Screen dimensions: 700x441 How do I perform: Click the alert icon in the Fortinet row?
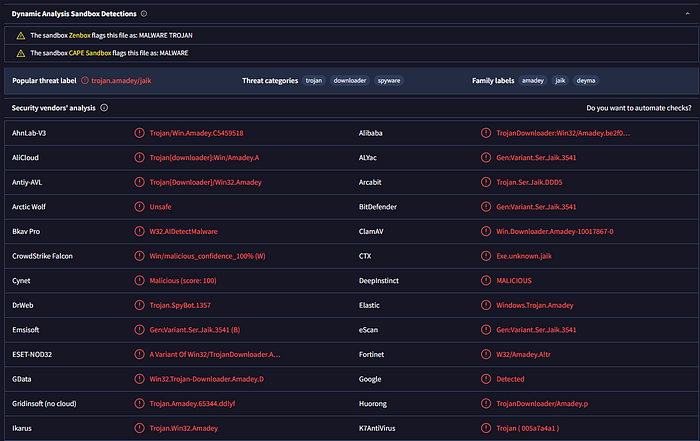(x=486, y=354)
